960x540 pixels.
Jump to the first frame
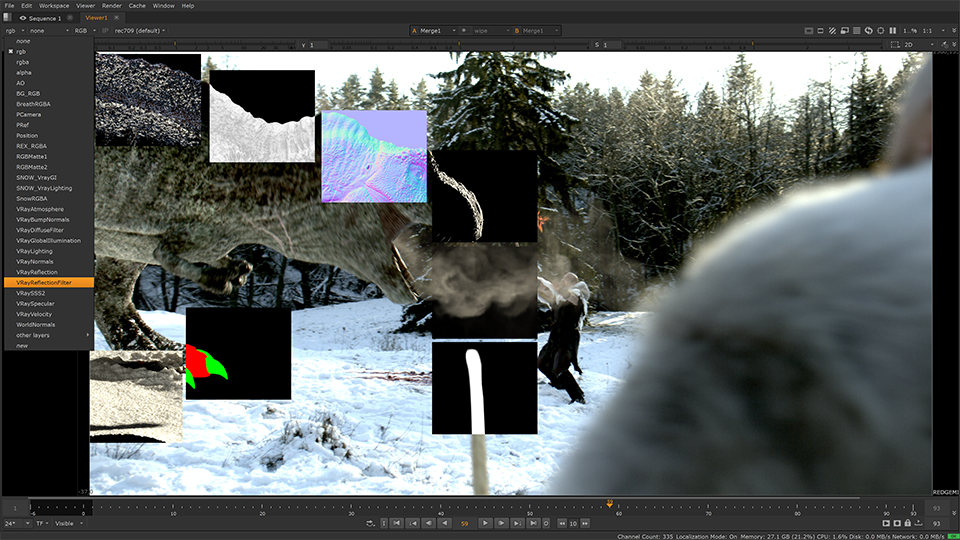397,523
